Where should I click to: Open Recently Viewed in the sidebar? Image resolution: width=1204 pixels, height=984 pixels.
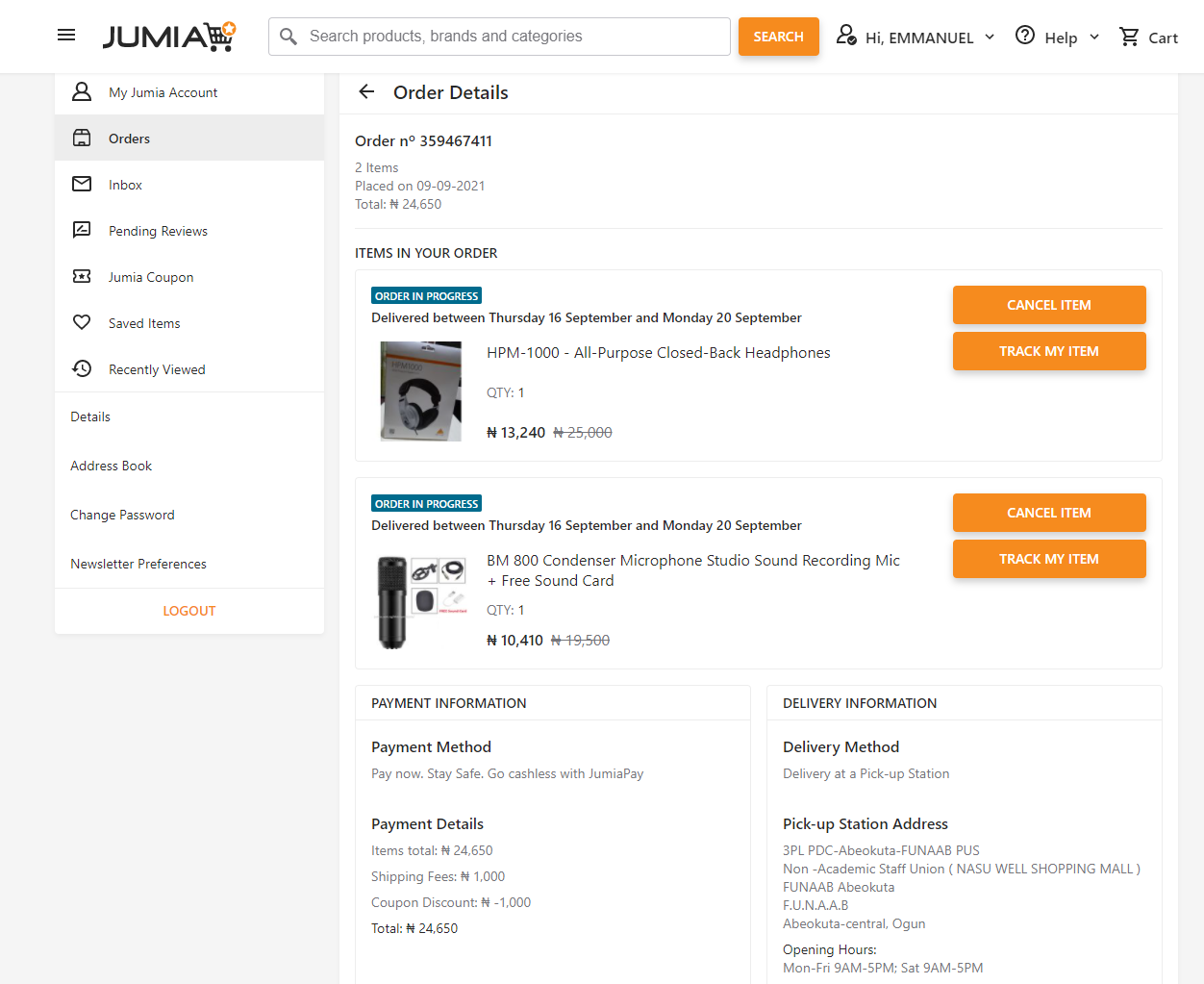(x=189, y=369)
